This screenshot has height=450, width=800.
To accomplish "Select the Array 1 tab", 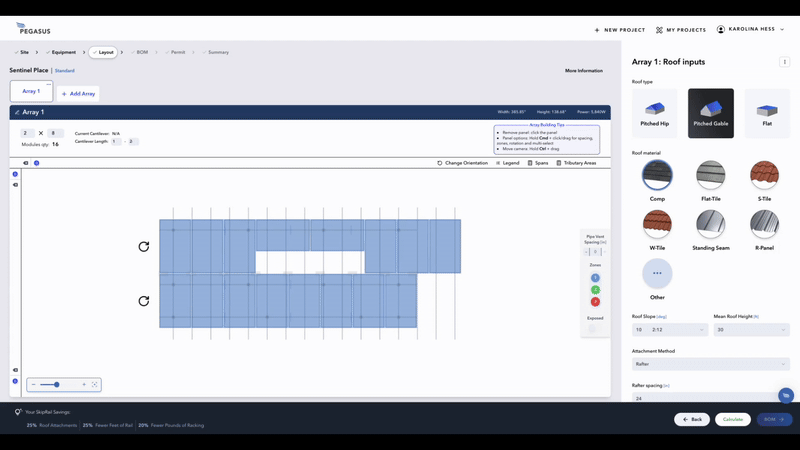I will click(31, 91).
